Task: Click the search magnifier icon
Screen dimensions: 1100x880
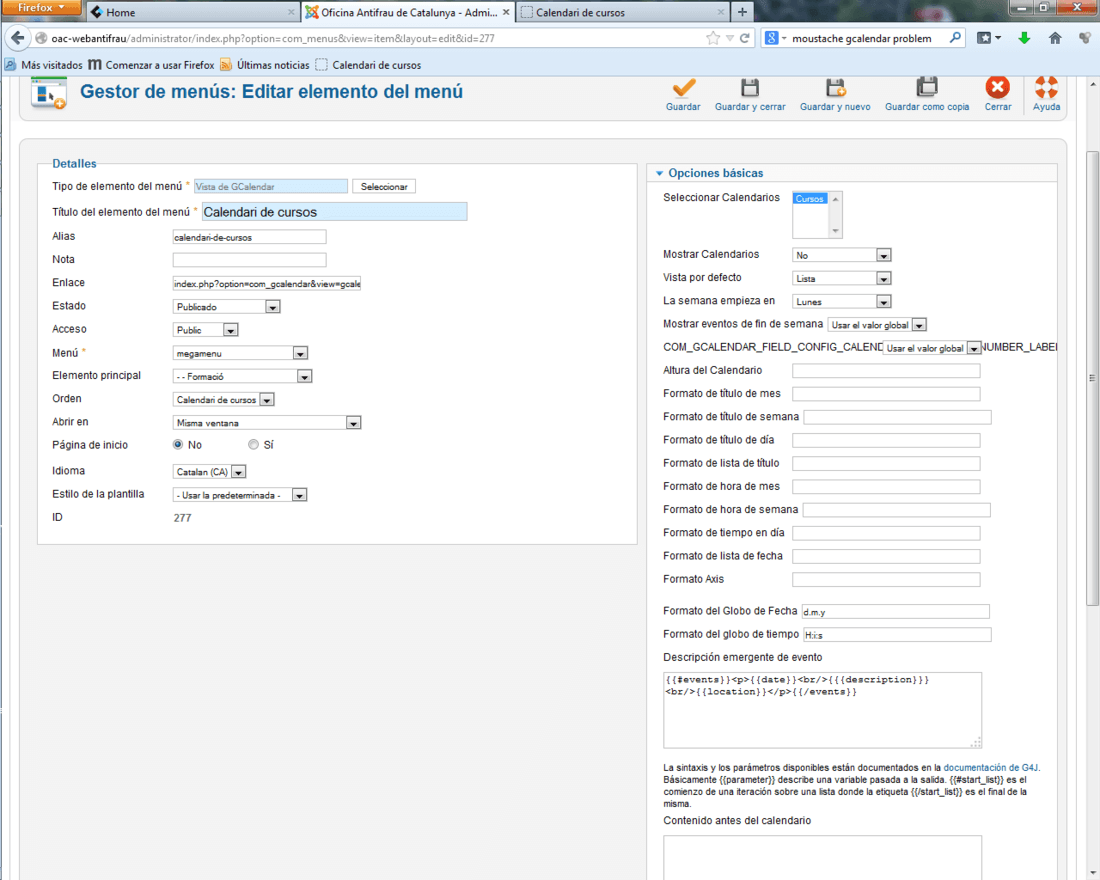Action: pos(955,38)
